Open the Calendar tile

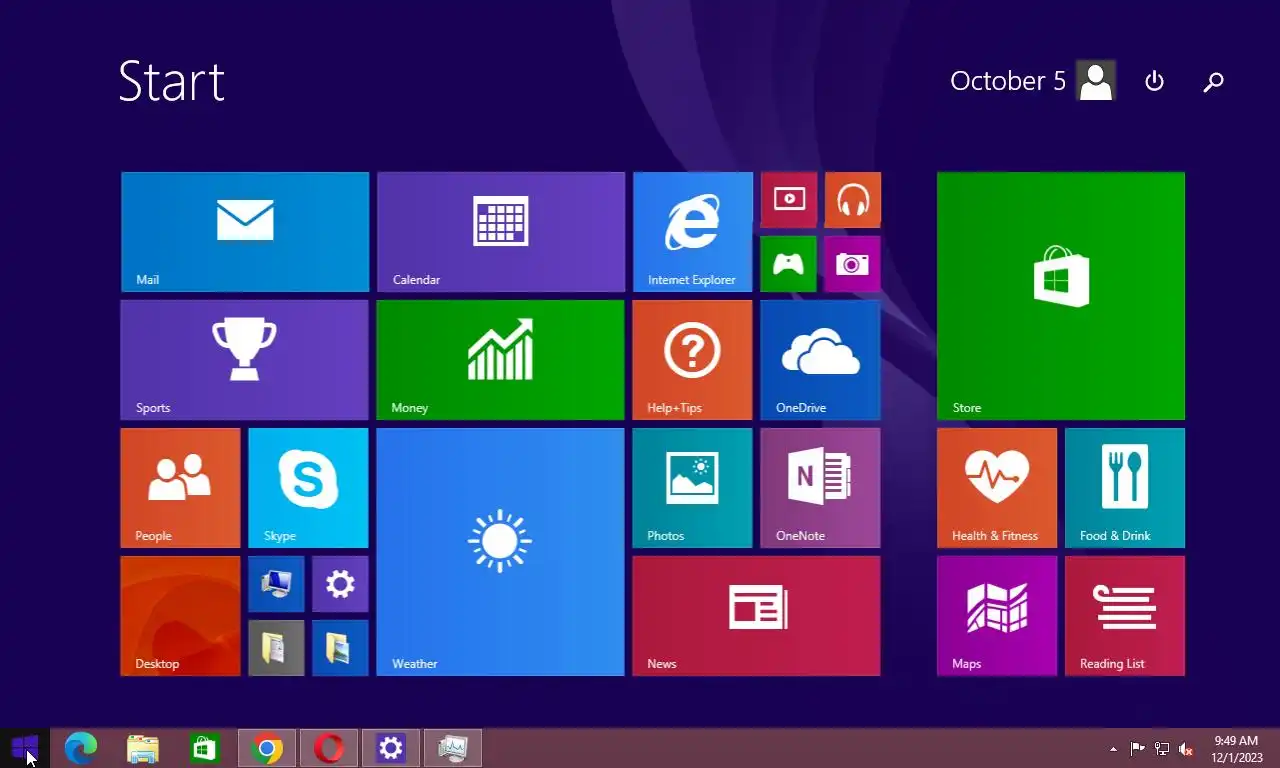pyautogui.click(x=501, y=232)
